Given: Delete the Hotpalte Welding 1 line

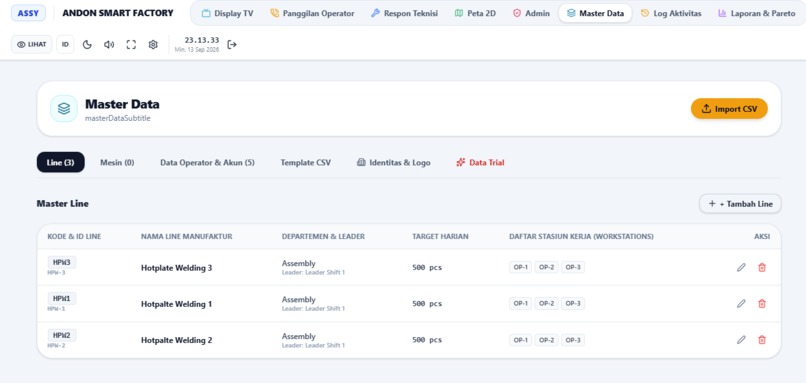Looking at the screenshot, I should coord(762,304).
